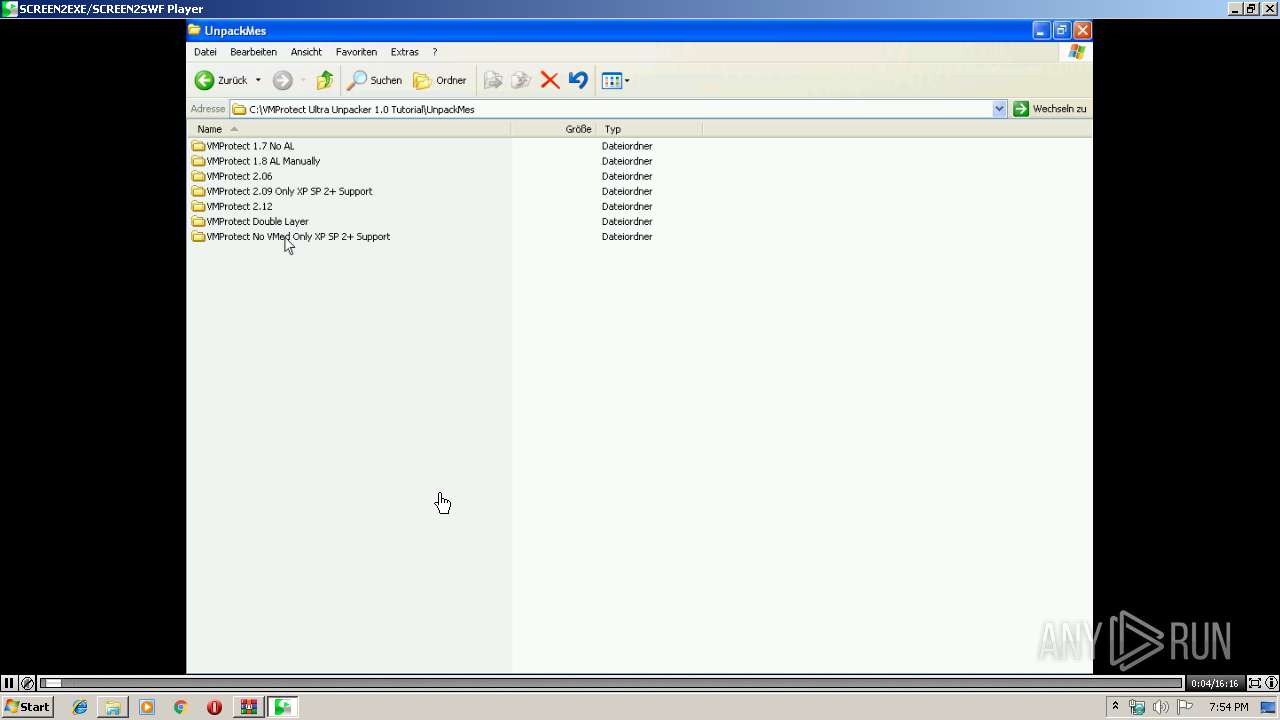Screen dimensions: 1280x720
Task: Click the player loop/options icon beside pause
Action: coord(28,683)
